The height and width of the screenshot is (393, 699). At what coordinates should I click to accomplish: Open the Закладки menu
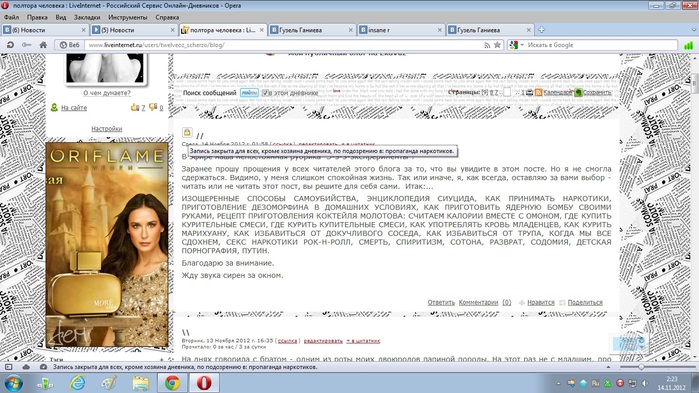click(87, 17)
